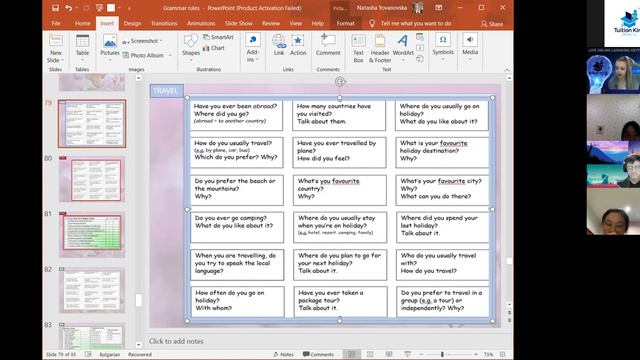Switch to the Design tab
The height and width of the screenshot is (360, 640).
point(132,23)
